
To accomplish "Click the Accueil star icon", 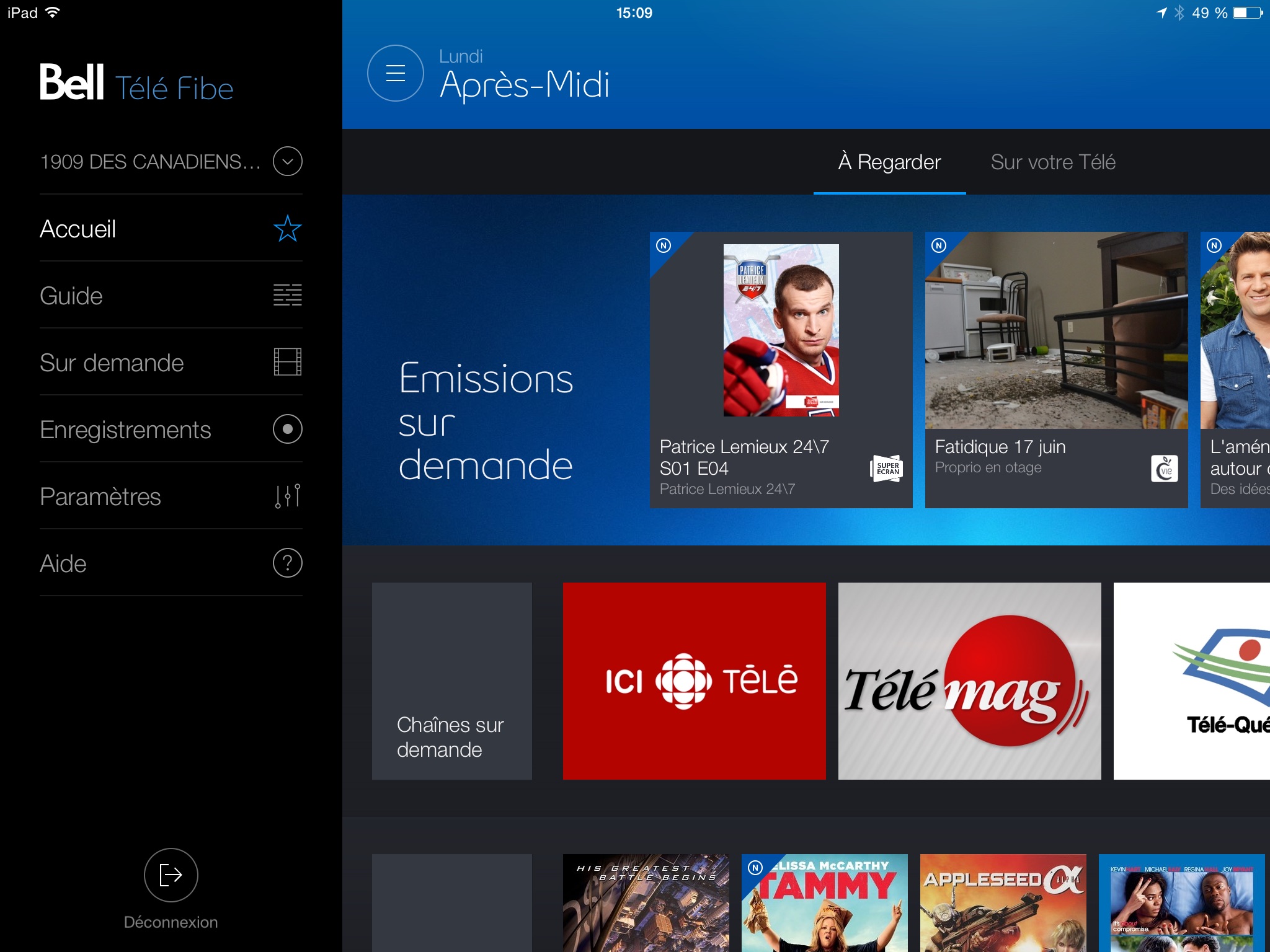I will point(287,229).
